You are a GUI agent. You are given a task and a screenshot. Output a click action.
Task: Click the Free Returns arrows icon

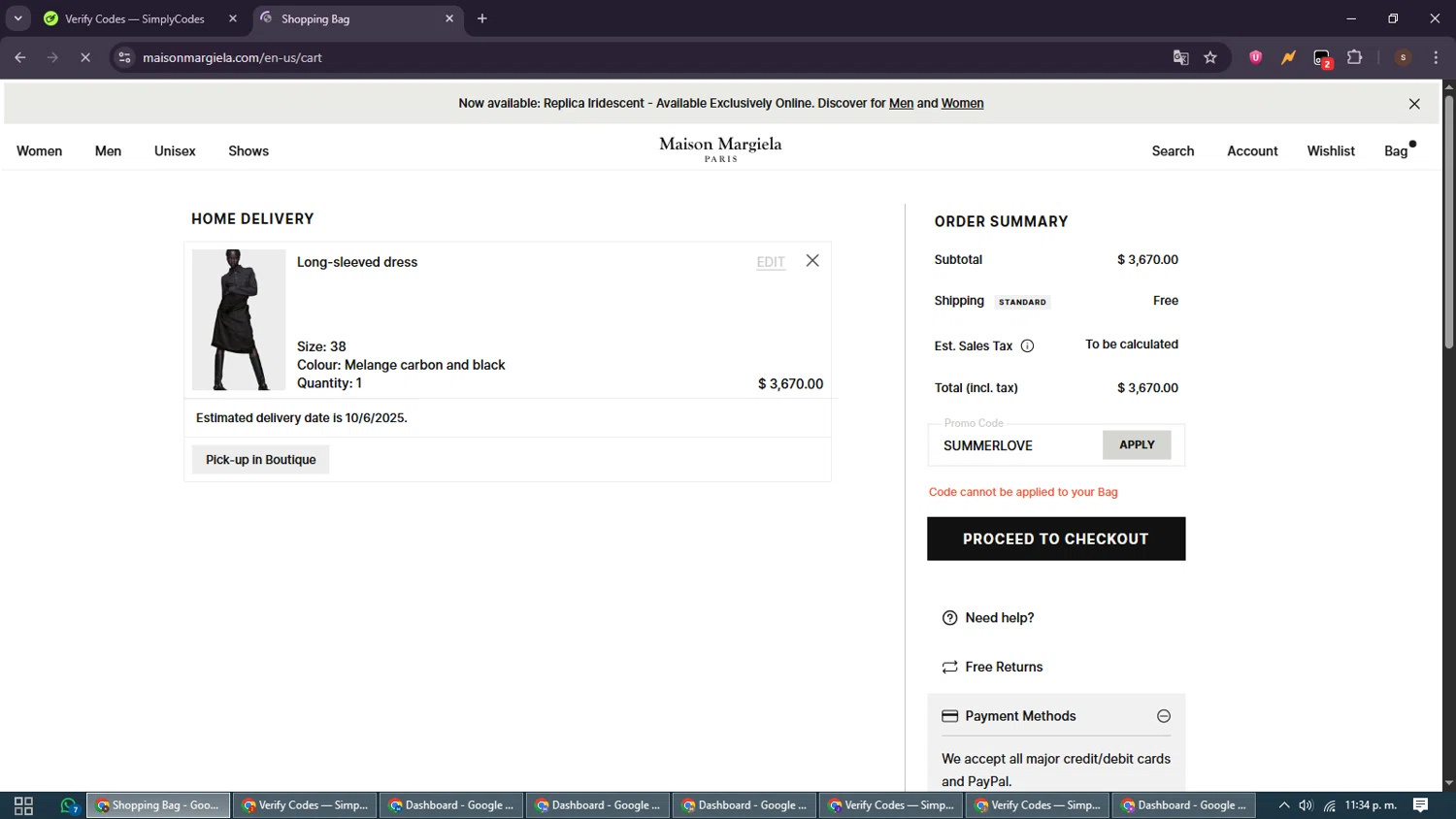tap(949, 667)
